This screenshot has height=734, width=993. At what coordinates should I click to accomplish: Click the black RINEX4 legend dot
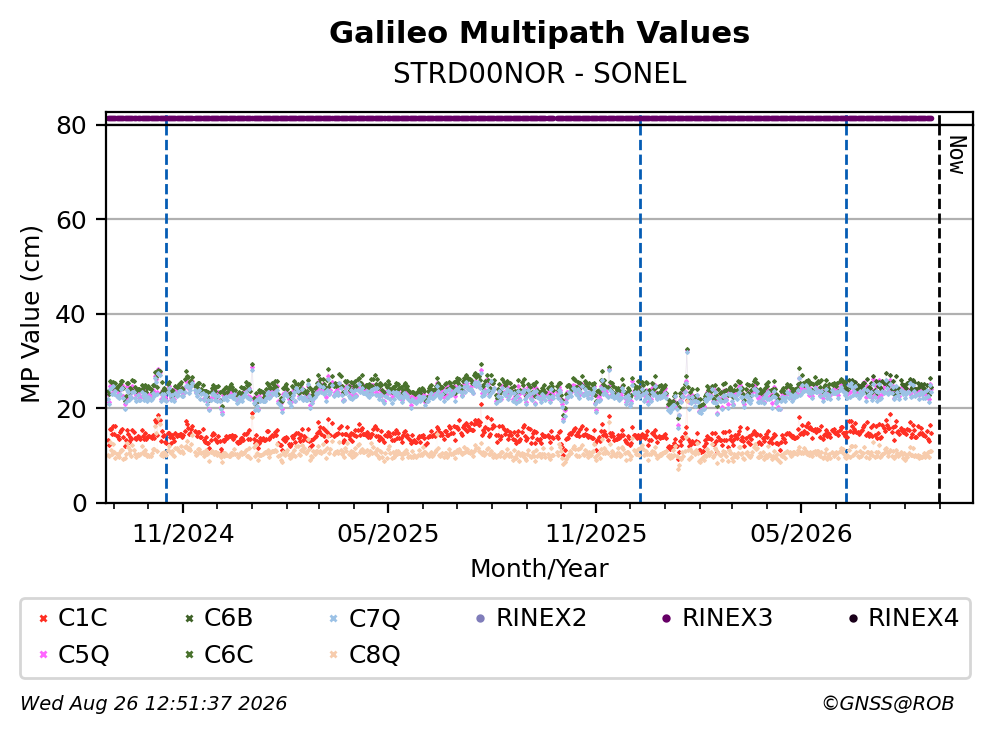pos(853,618)
